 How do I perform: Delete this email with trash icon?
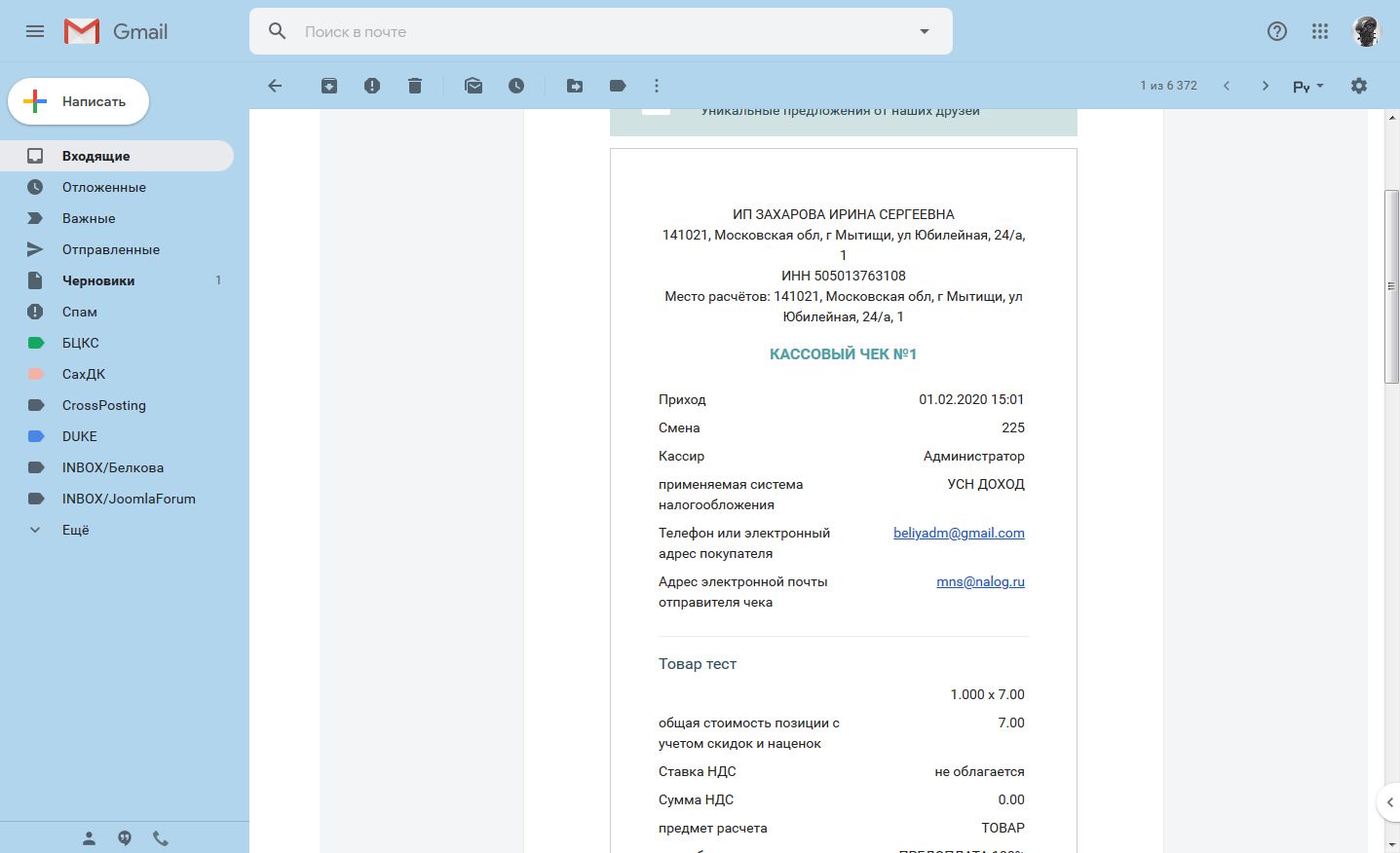(415, 86)
